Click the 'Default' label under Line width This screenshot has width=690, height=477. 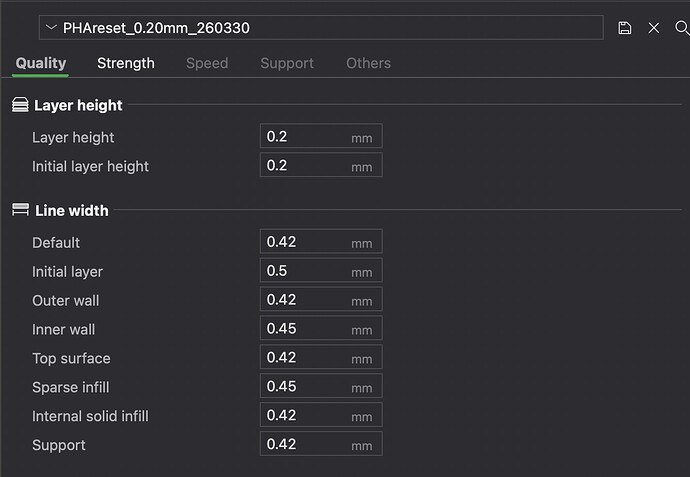click(x=56, y=243)
